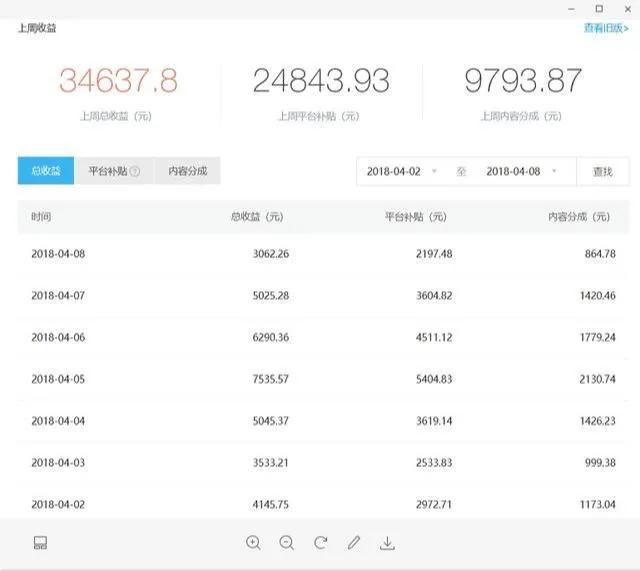640x571 pixels.
Task: Click content share value 1420.46
Action: pyautogui.click(x=598, y=295)
